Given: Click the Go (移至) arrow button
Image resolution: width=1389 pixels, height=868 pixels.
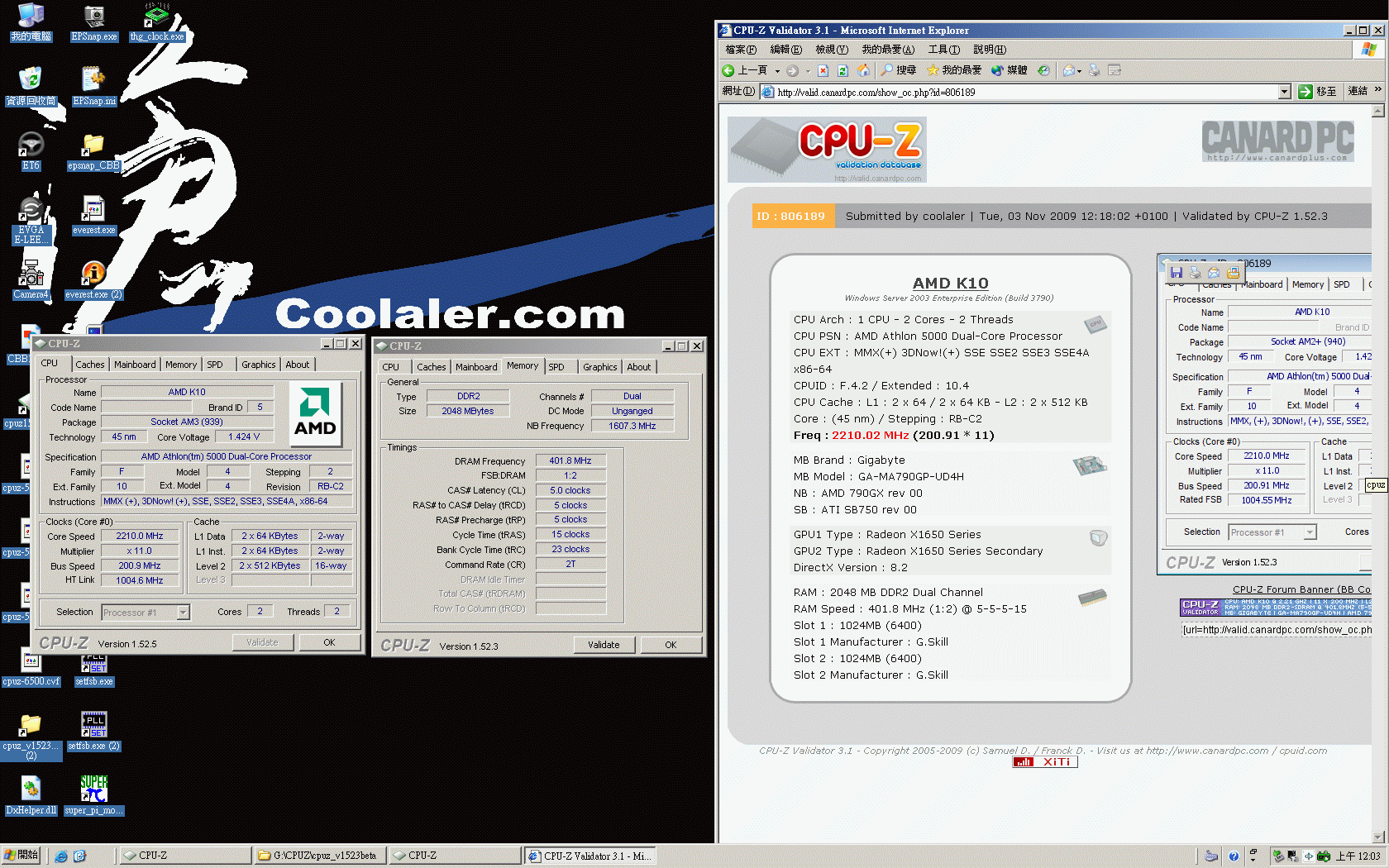Looking at the screenshot, I should coord(1318,92).
